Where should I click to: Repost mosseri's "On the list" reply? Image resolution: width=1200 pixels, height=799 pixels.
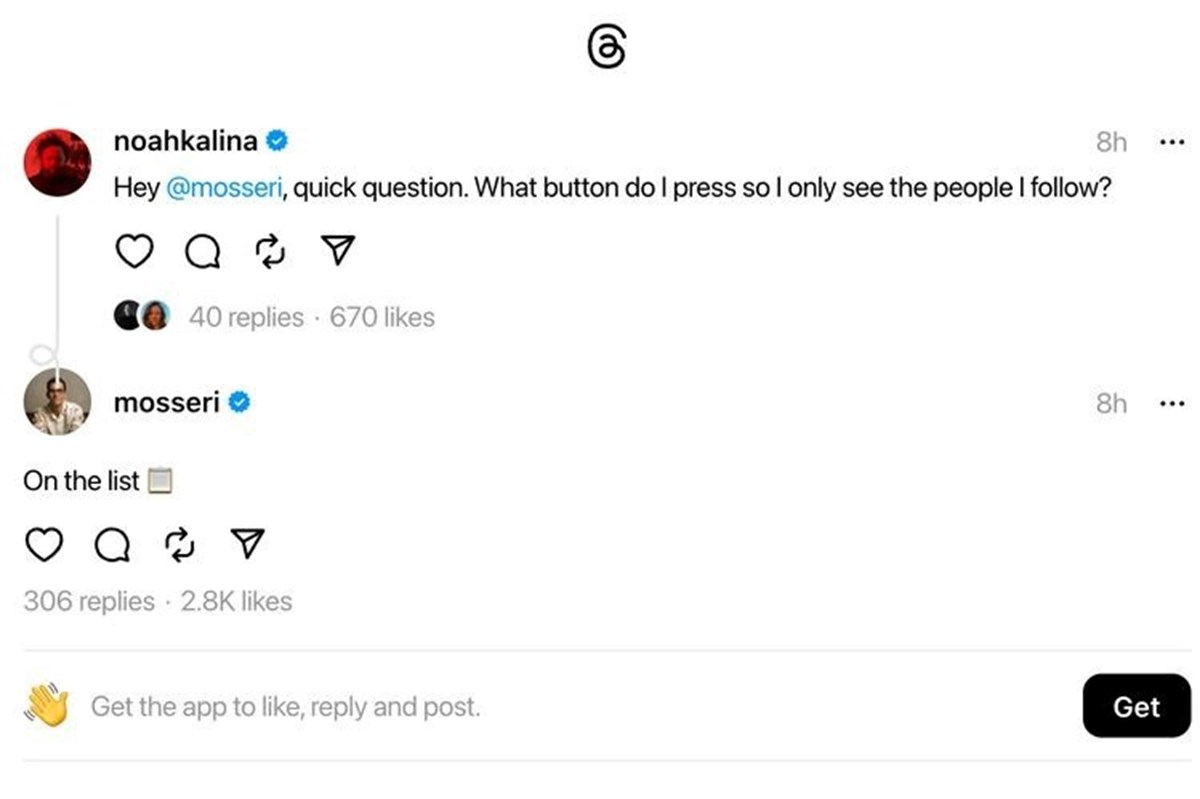tap(179, 544)
